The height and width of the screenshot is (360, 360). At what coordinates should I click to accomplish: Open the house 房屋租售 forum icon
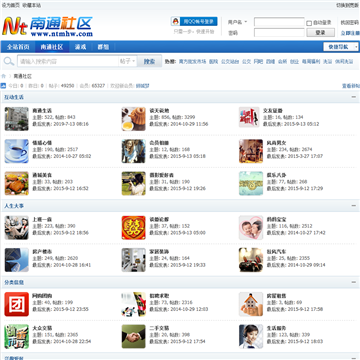(x=251, y=304)
